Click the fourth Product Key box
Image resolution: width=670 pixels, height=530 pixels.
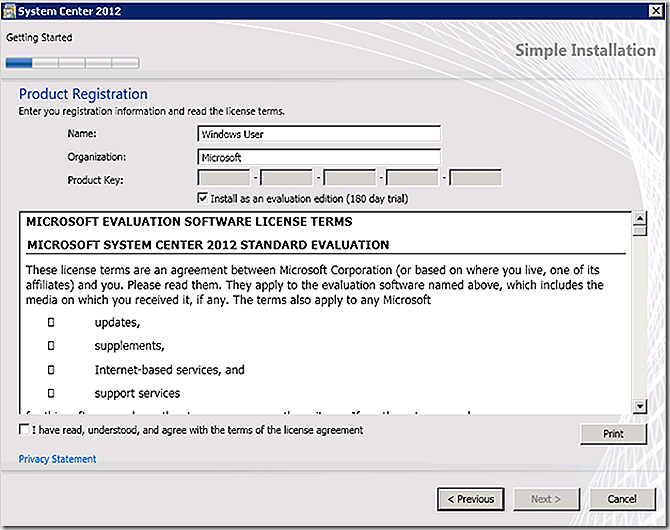click(412, 178)
